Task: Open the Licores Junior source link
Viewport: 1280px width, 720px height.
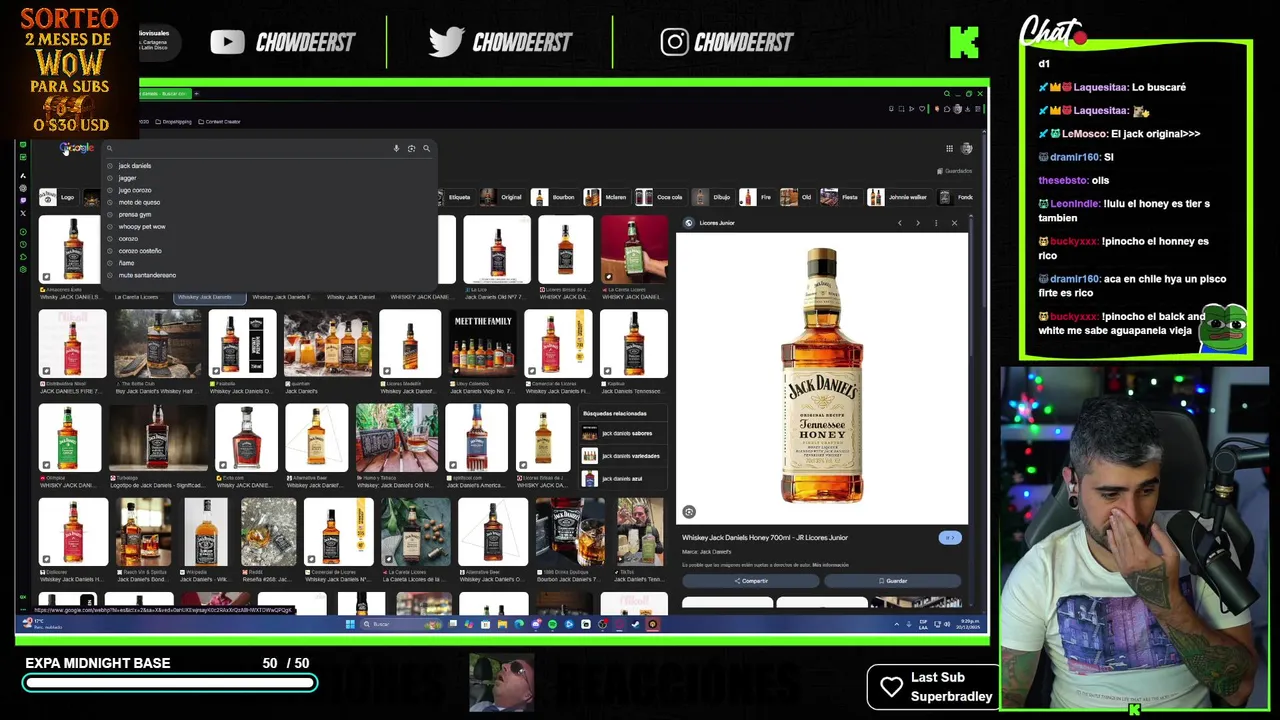Action: point(711,223)
